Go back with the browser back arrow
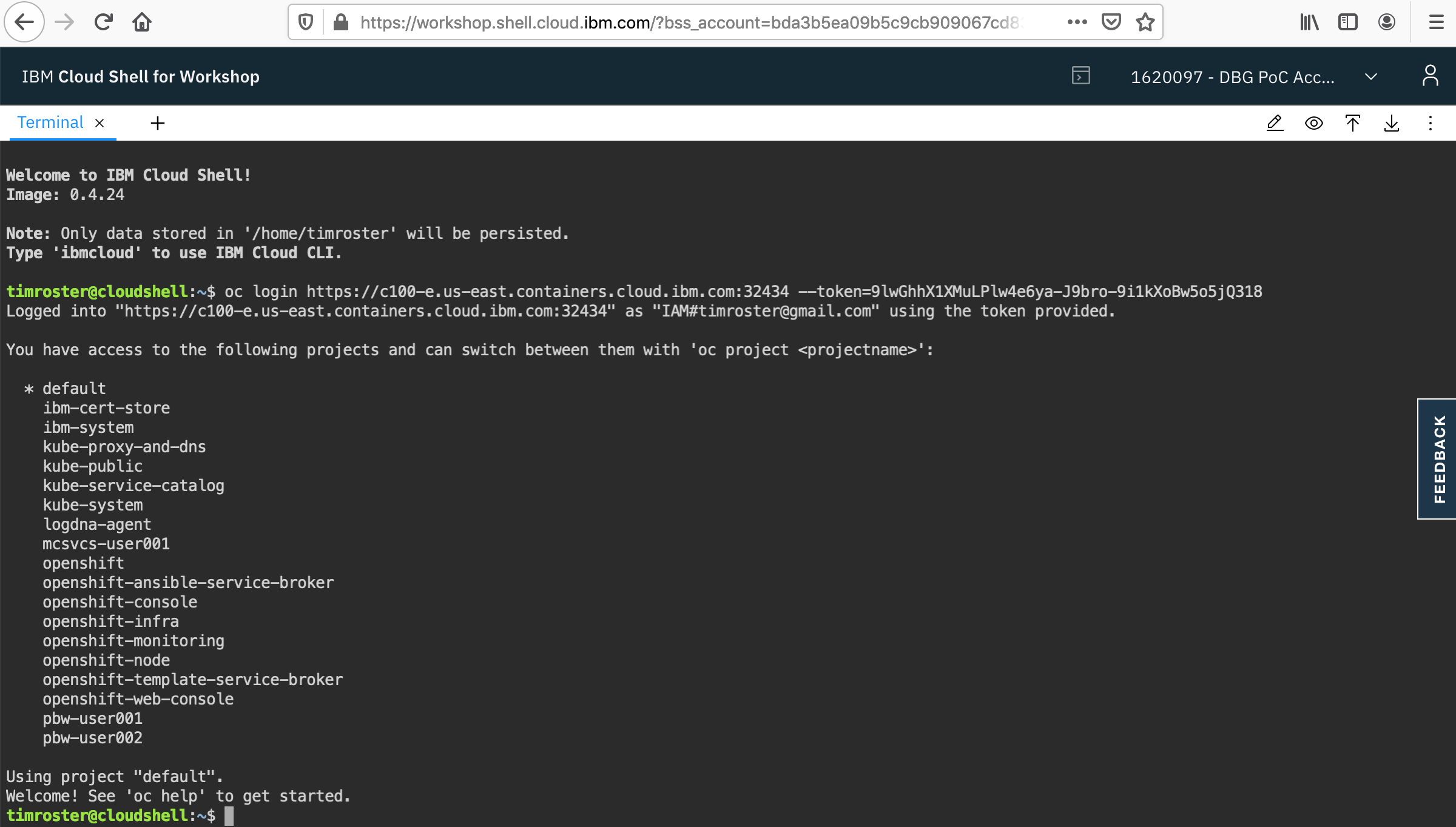This screenshot has height=827, width=1456. 24,22
